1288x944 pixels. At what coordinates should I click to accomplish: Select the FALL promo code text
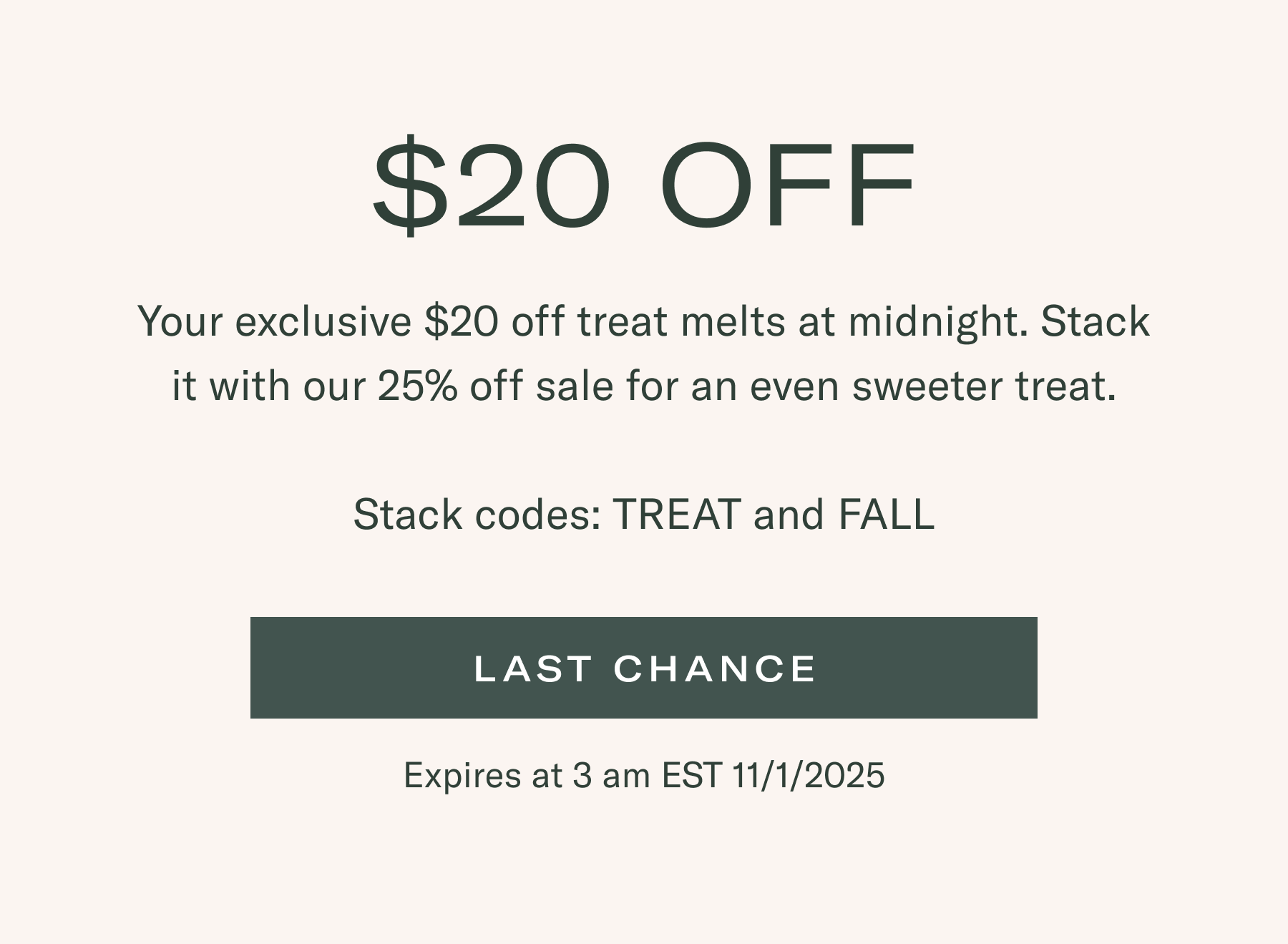pyautogui.click(x=886, y=515)
